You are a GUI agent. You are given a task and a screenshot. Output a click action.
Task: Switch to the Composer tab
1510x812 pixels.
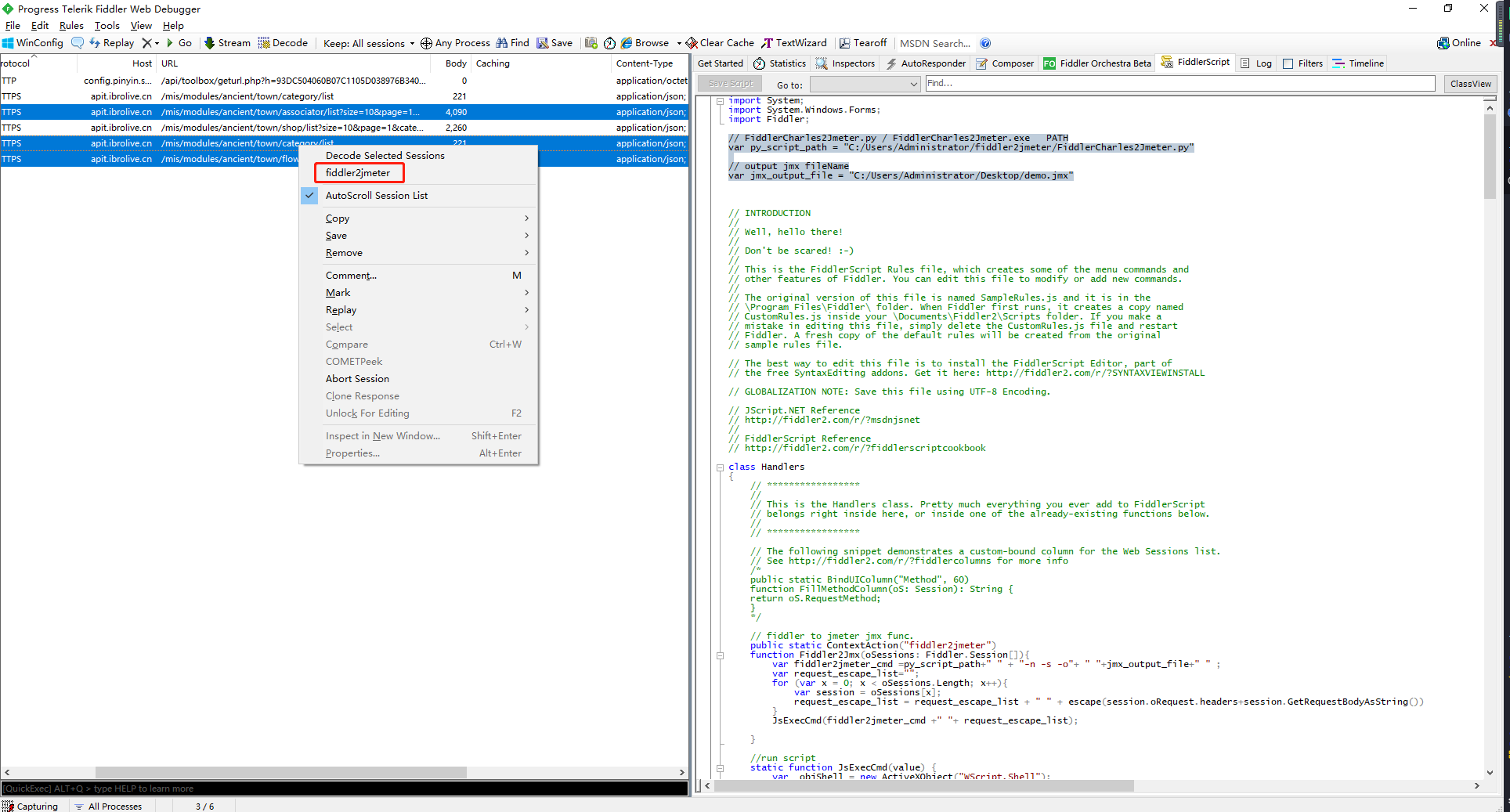(x=1005, y=63)
